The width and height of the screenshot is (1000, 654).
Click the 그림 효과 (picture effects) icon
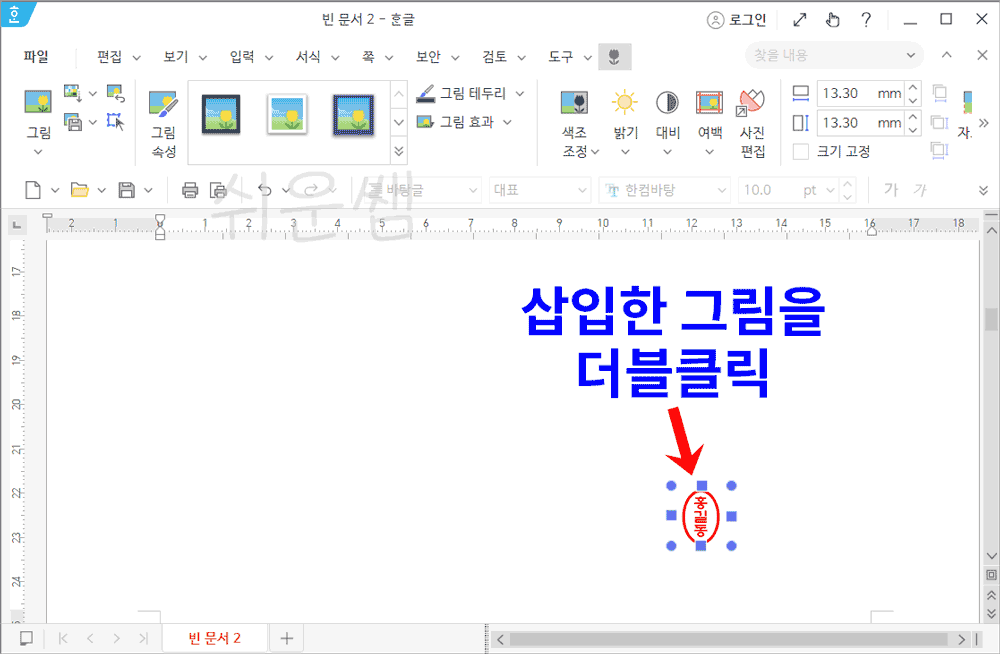457,122
